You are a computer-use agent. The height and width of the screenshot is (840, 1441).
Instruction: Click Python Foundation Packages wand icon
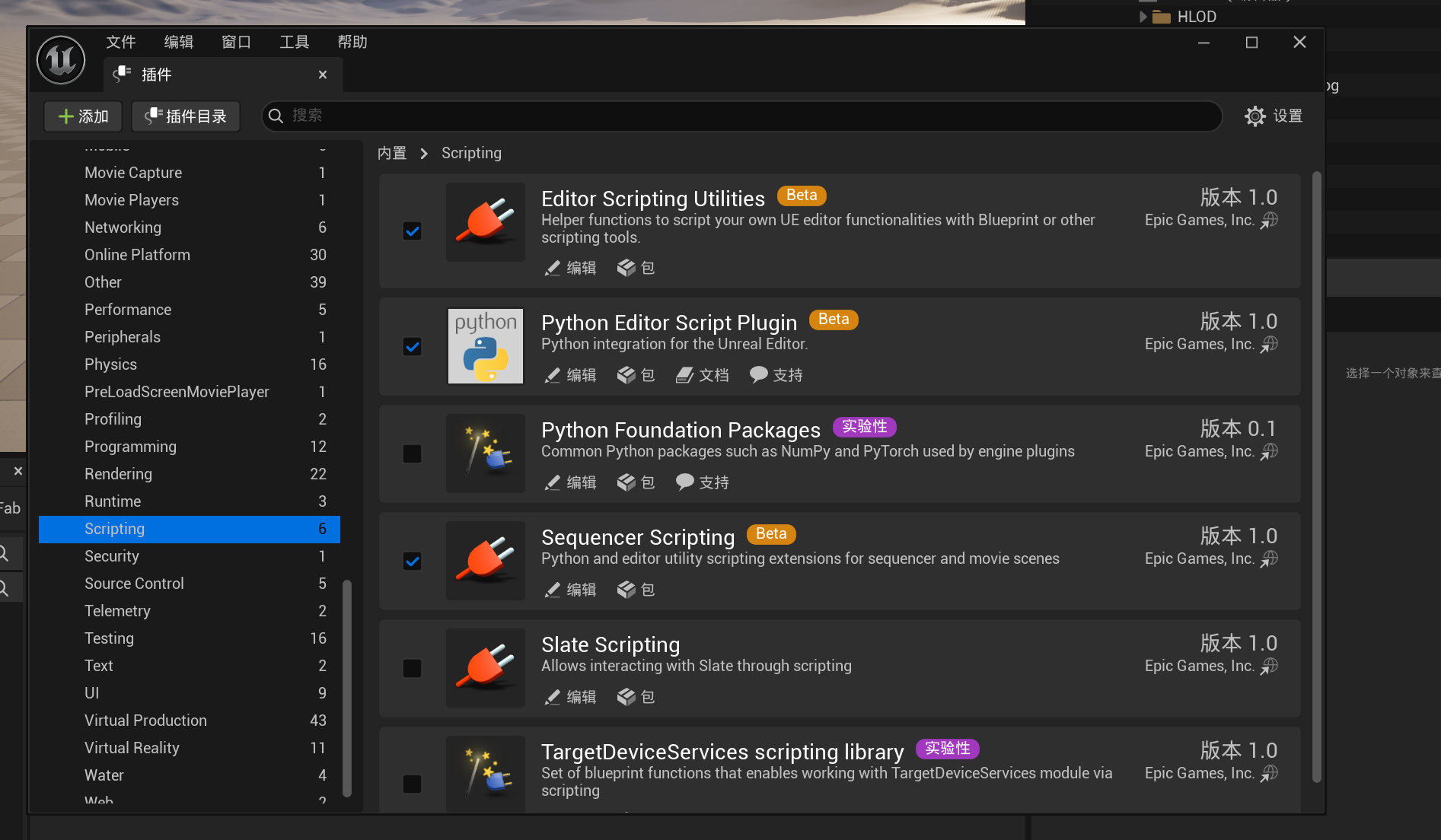click(486, 453)
